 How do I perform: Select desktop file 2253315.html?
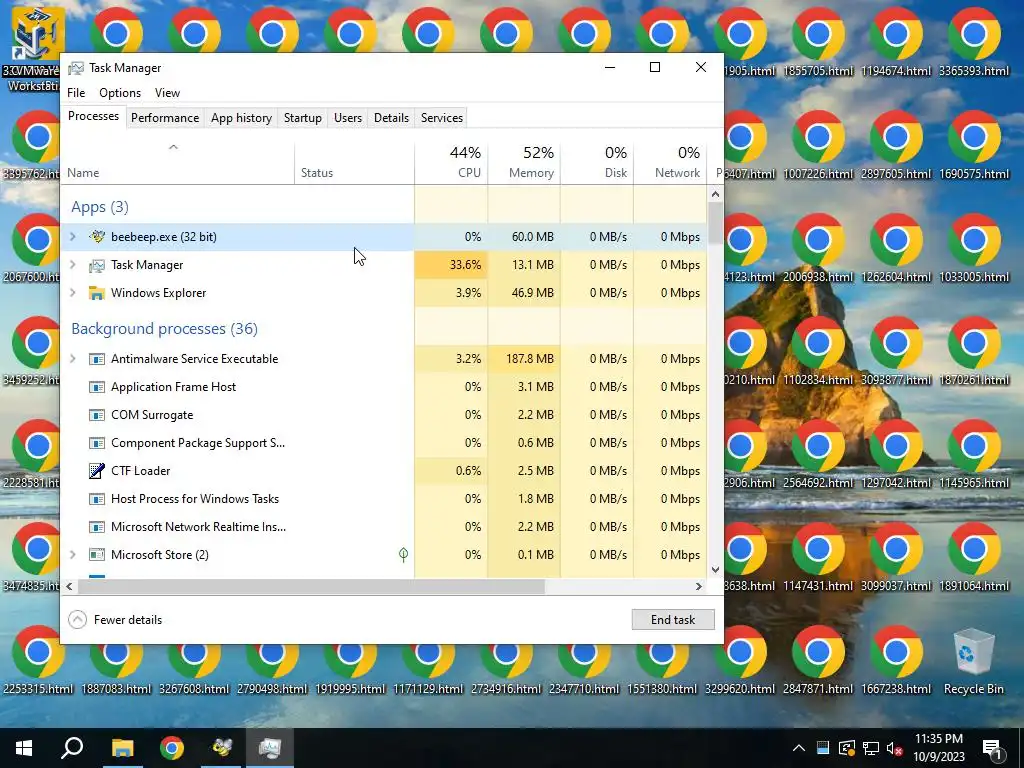pos(38,661)
